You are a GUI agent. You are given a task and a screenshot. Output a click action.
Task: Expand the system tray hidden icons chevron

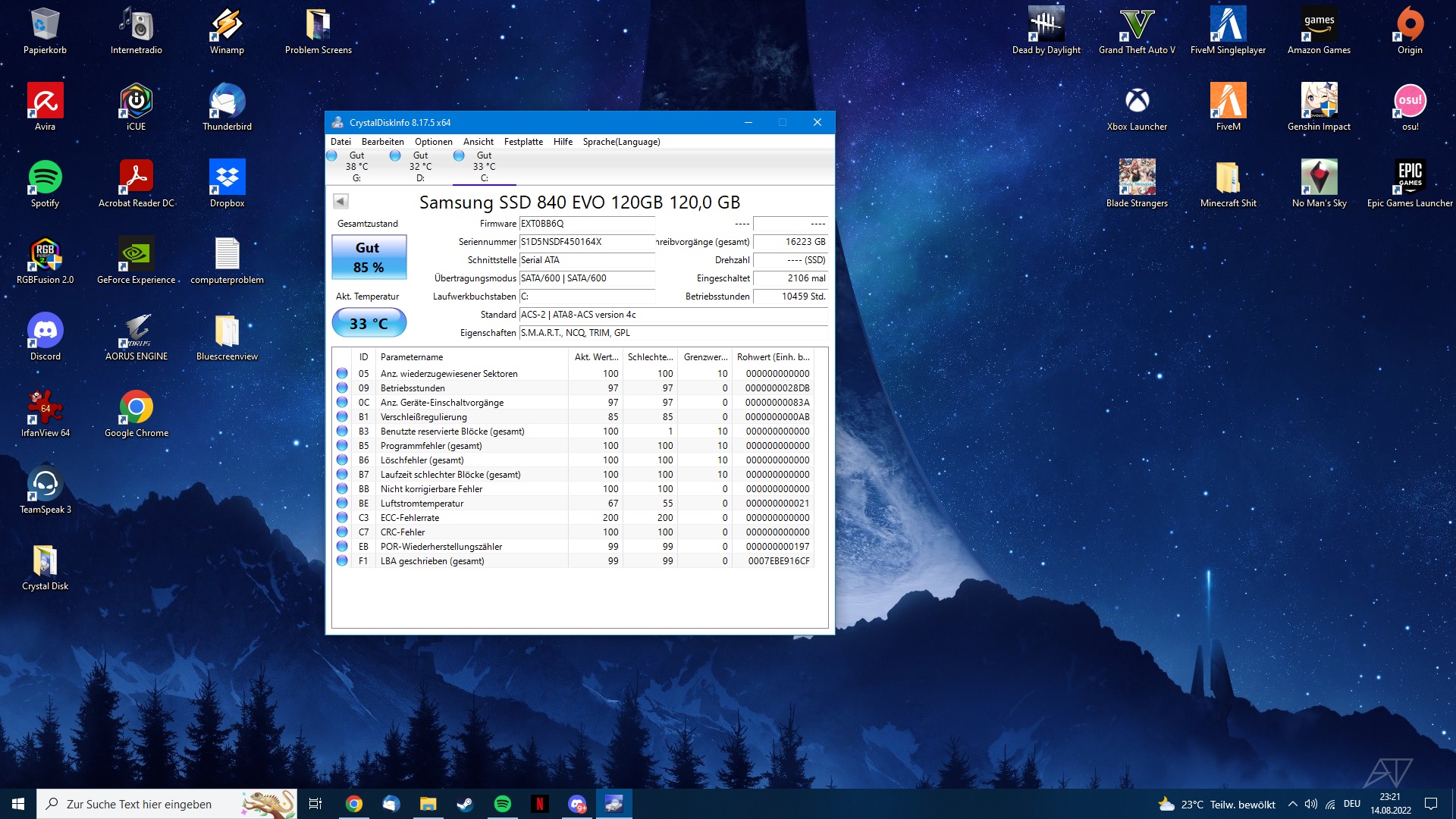click(x=1292, y=804)
